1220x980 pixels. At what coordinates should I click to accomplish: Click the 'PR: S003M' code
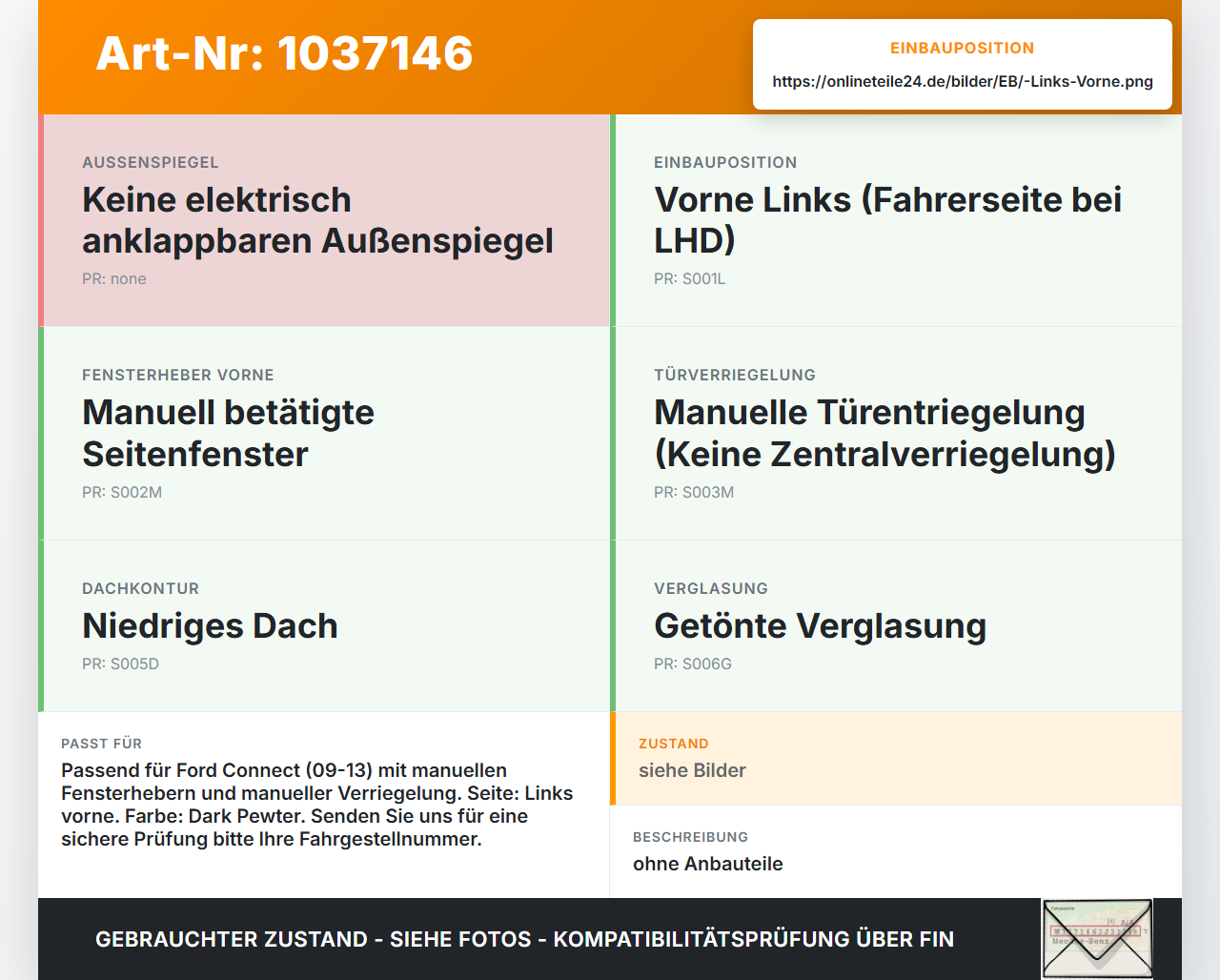(694, 492)
